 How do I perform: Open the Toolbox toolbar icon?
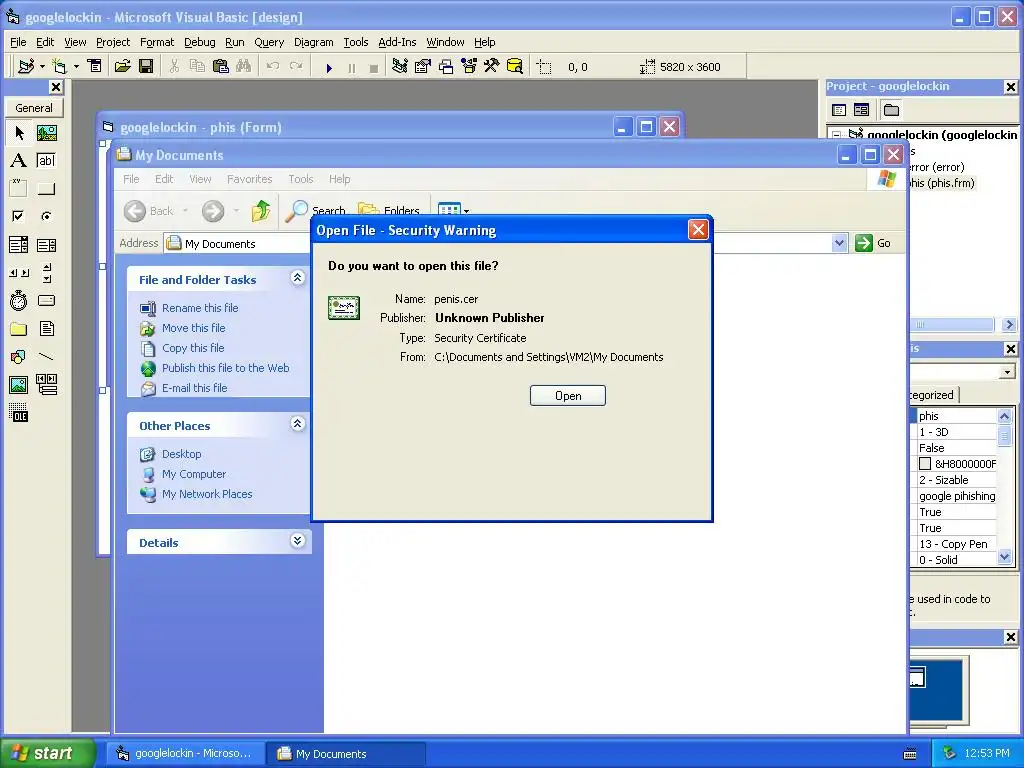(x=492, y=67)
